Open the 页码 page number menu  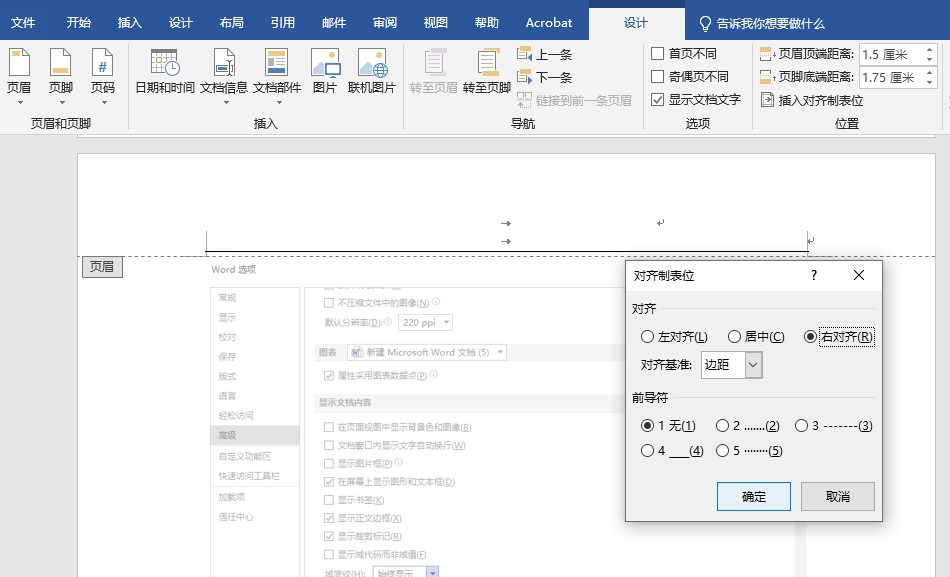103,74
